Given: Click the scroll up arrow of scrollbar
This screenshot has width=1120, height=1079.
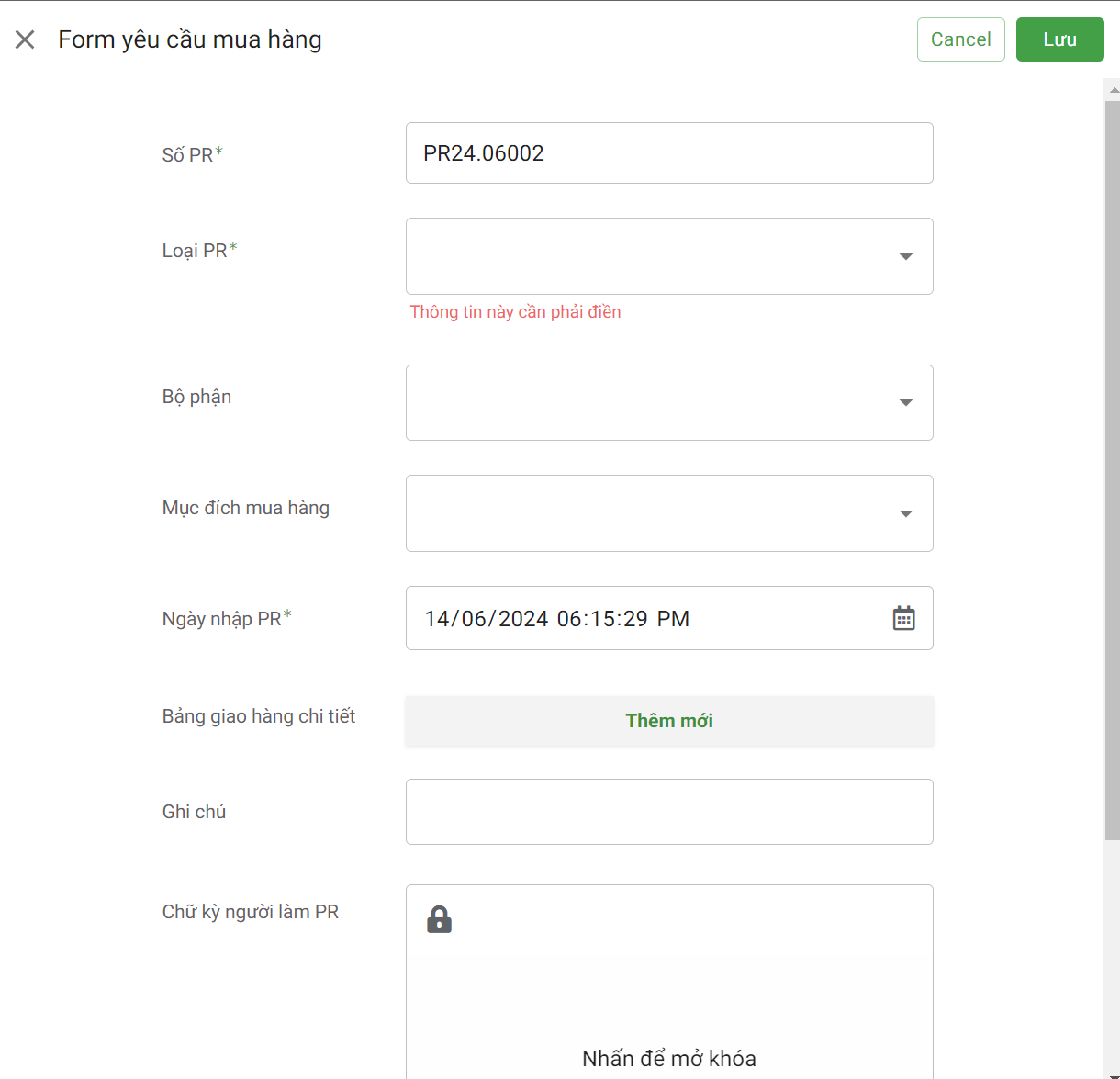Looking at the screenshot, I should (x=1113, y=90).
